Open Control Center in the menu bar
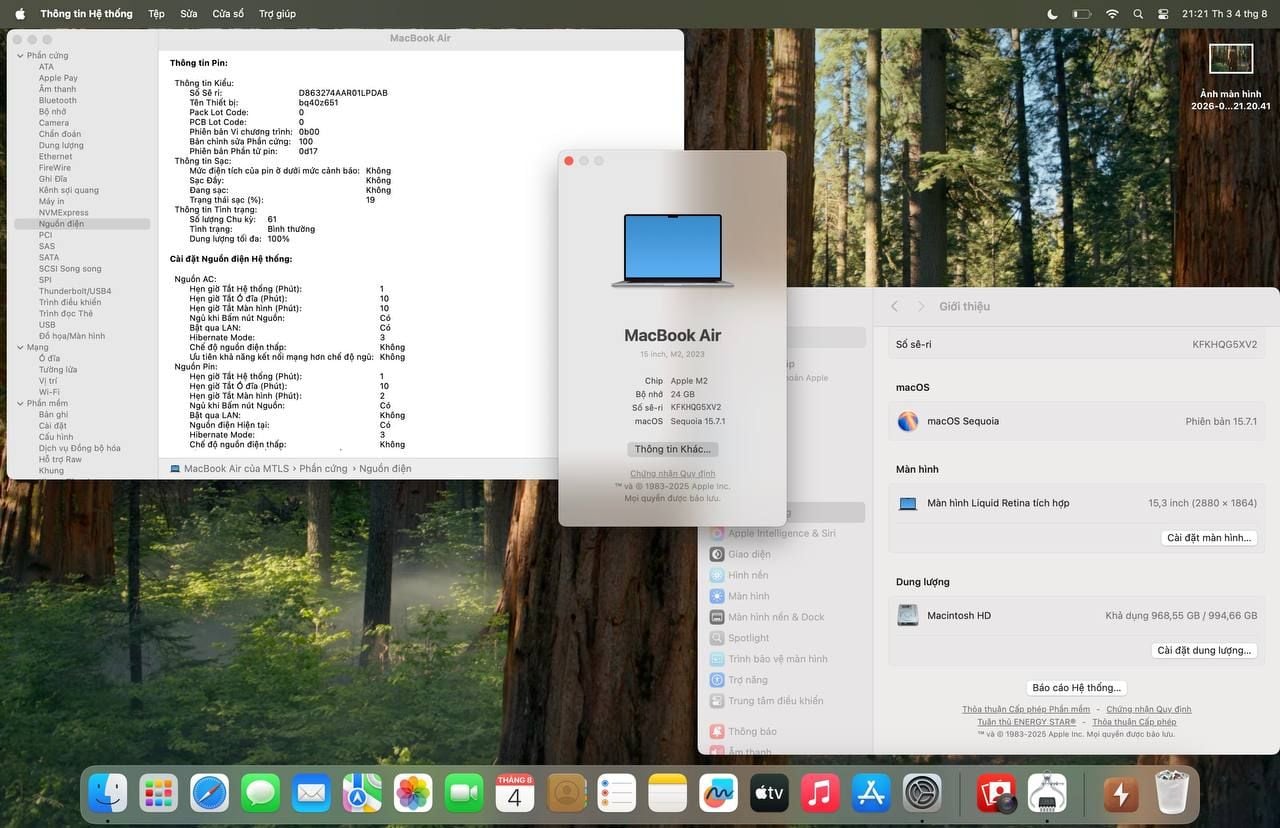This screenshot has height=828, width=1280. click(x=1163, y=14)
